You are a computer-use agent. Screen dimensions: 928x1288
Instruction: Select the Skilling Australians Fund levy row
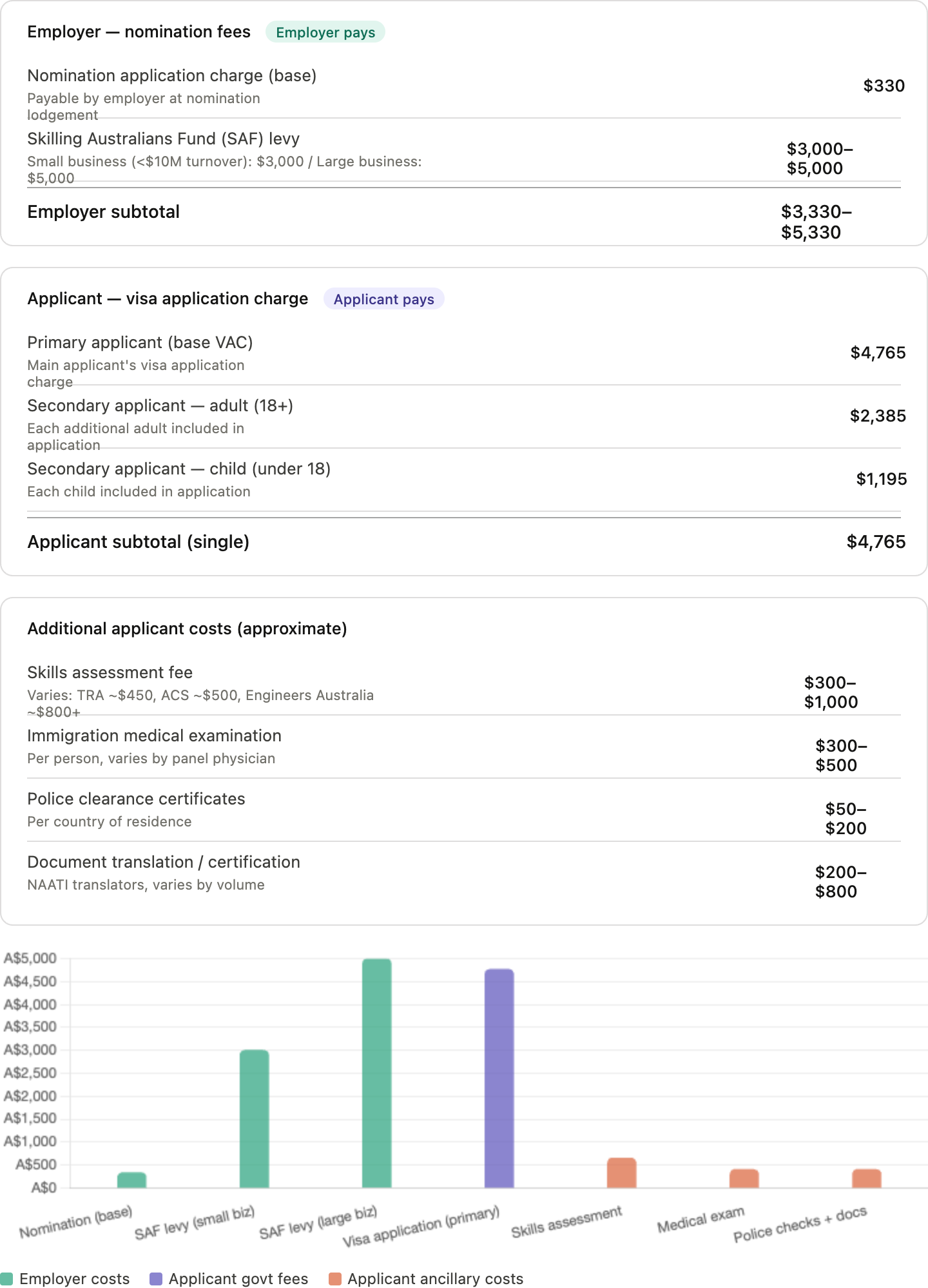464,158
